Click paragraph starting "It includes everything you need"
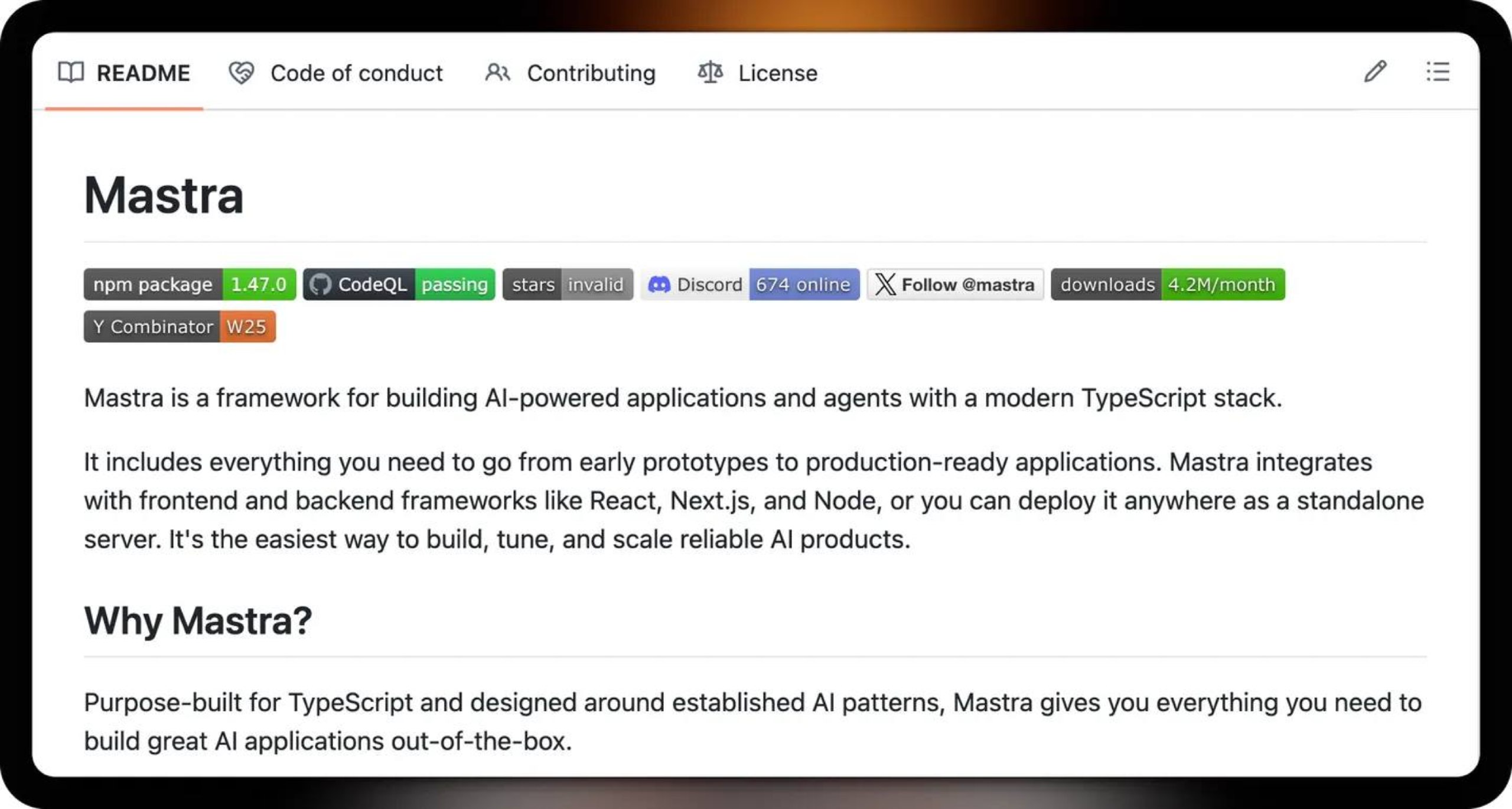The width and height of the screenshot is (1512, 809). click(754, 501)
